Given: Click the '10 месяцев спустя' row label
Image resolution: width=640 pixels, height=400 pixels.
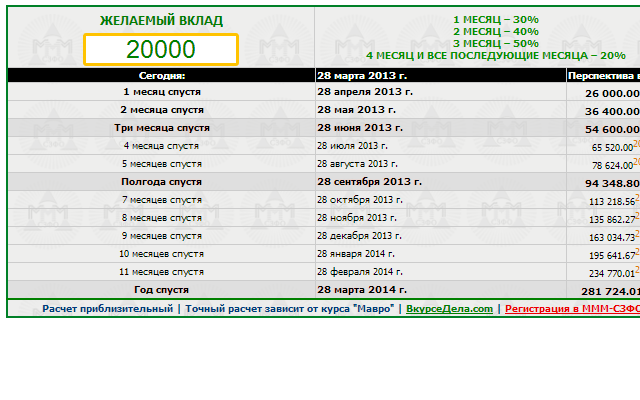Looking at the screenshot, I should (162, 254).
